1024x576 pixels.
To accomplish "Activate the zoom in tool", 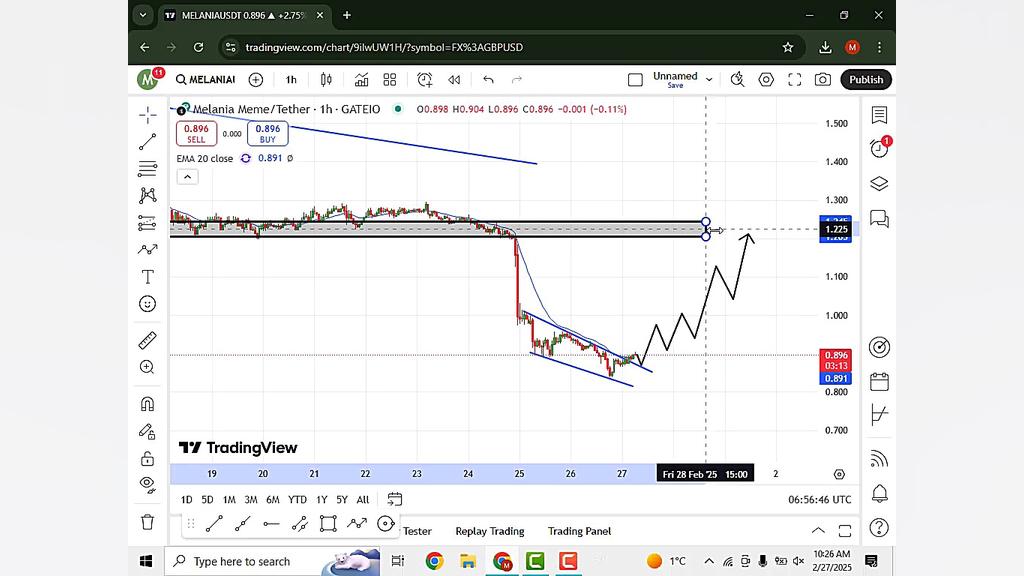I will (148, 367).
